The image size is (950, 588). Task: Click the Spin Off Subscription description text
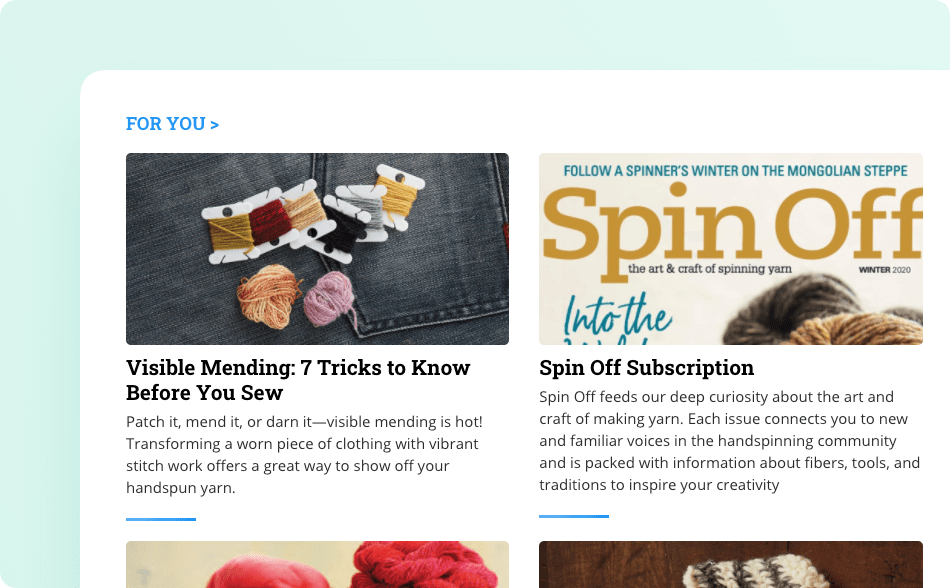[x=729, y=441]
